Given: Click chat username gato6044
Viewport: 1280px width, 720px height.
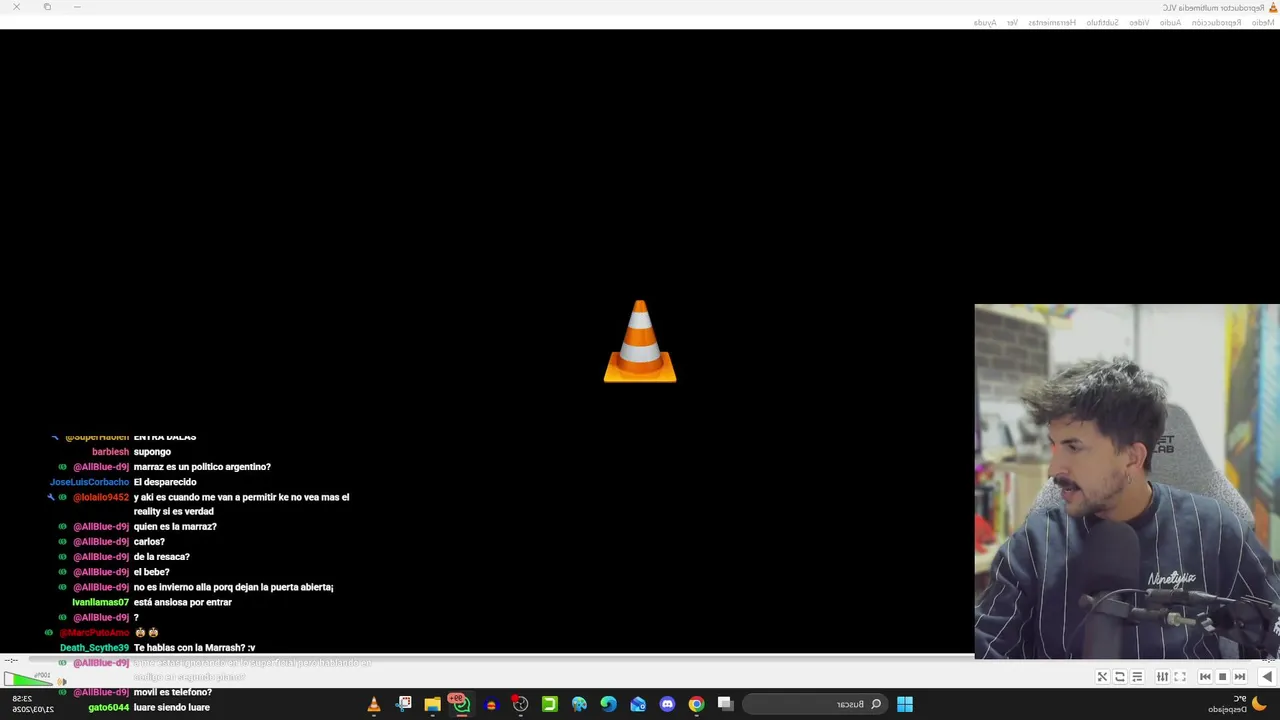Looking at the screenshot, I should [x=109, y=707].
